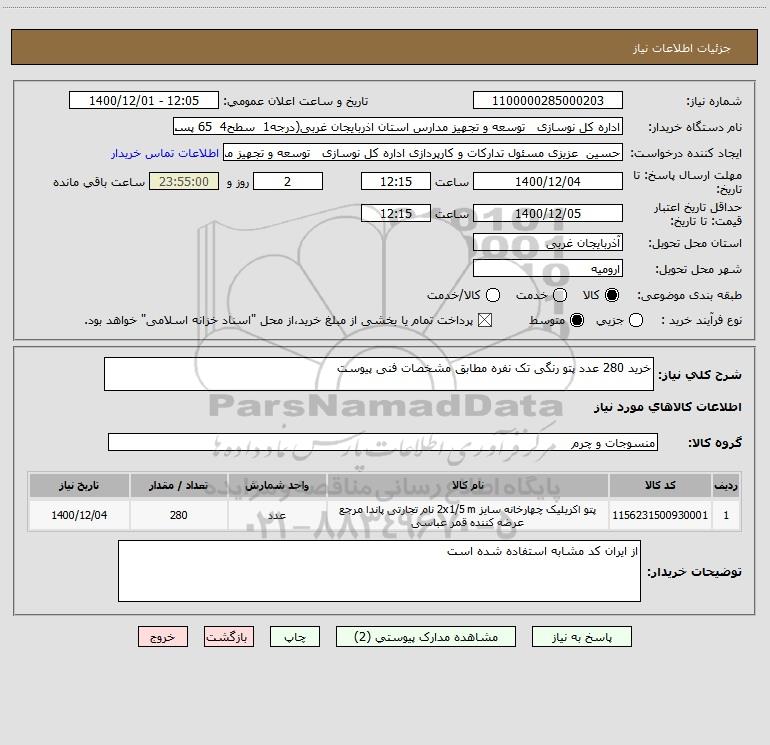Image resolution: width=770 pixels, height=745 pixels.
Task: Click the نوع فرآیند خرید label
Action: 701,320
